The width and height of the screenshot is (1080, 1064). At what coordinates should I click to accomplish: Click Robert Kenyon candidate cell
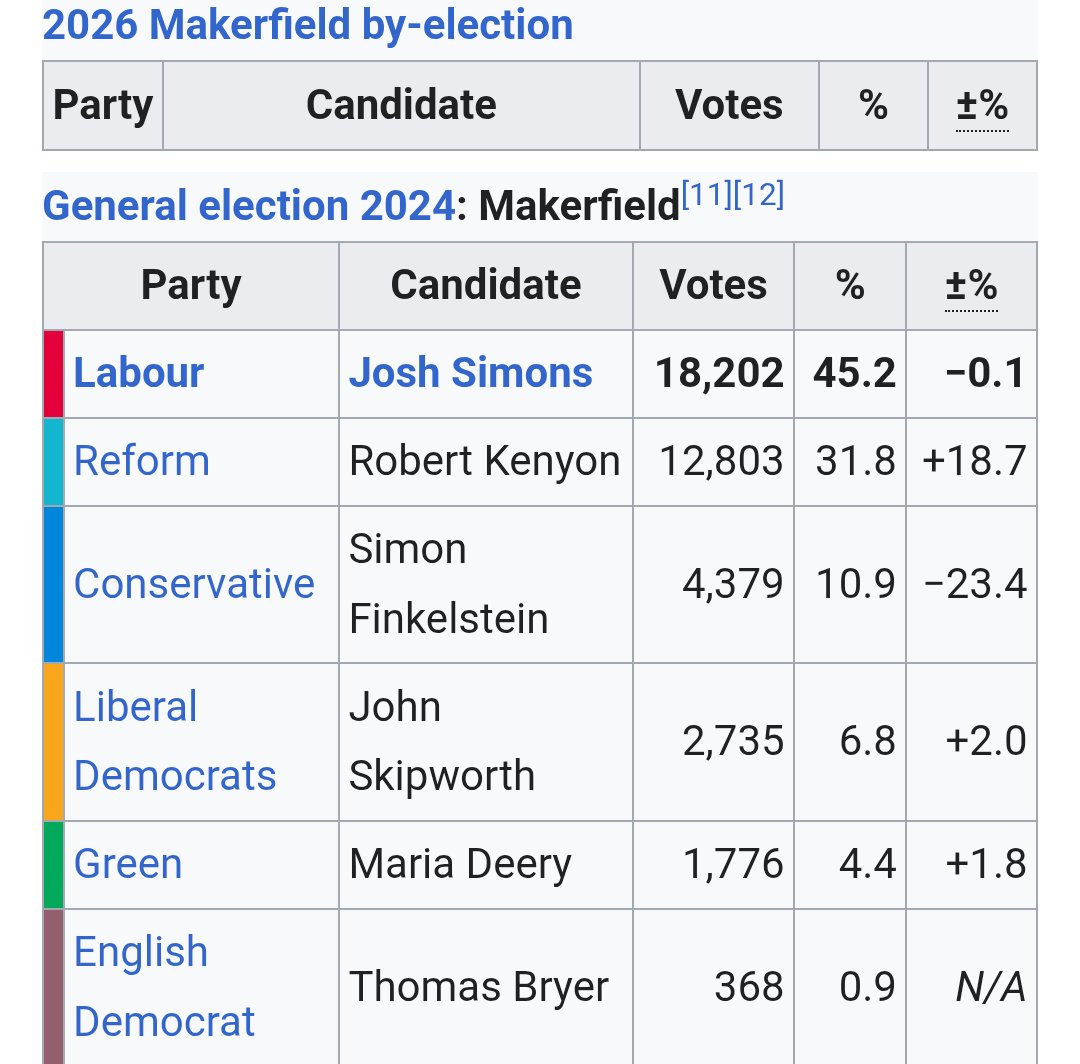pos(485,461)
